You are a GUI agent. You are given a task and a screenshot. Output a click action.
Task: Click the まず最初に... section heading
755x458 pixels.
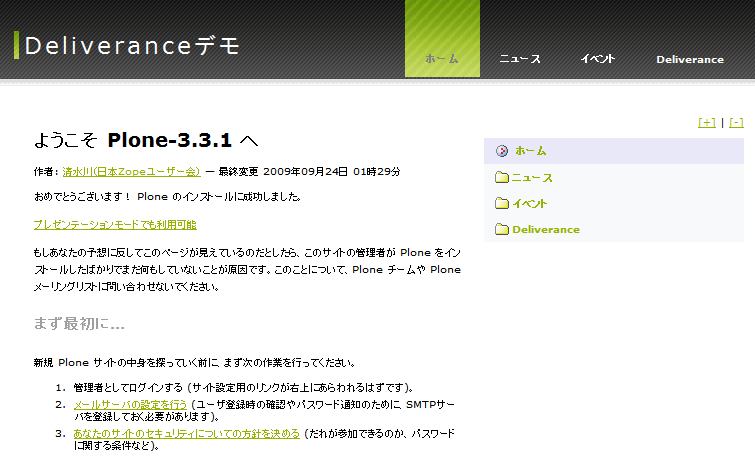(79, 324)
